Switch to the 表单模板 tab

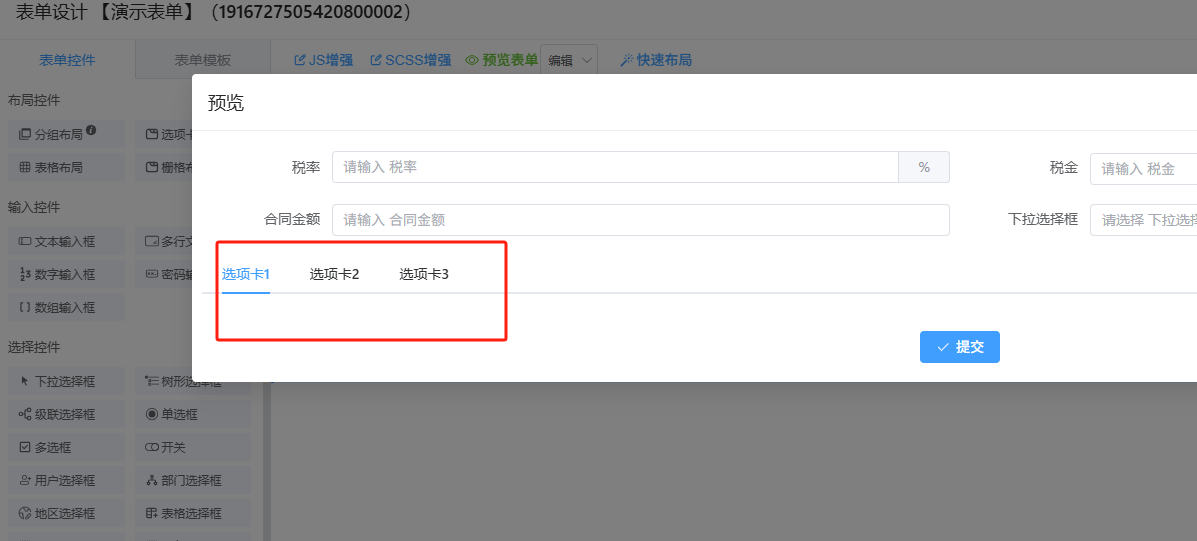pos(202,60)
